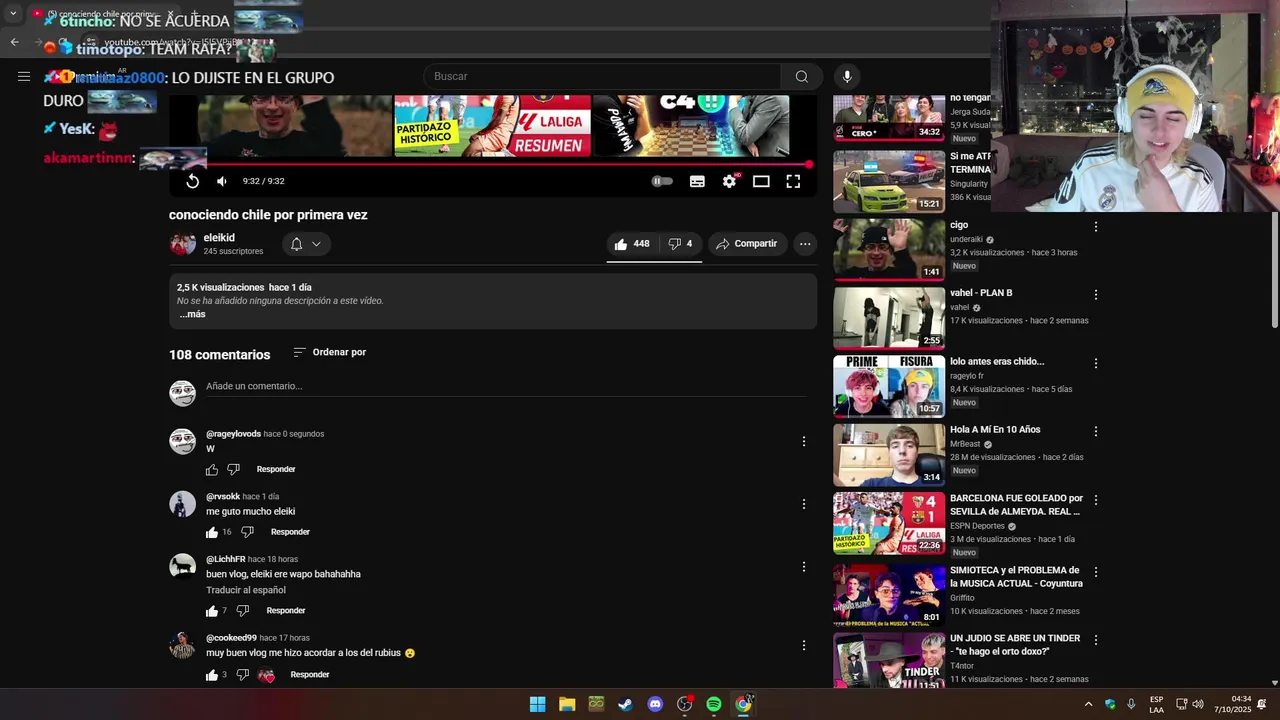Reply to @rageylovods comment via Responder
This screenshot has width=1280, height=720.
(276, 469)
